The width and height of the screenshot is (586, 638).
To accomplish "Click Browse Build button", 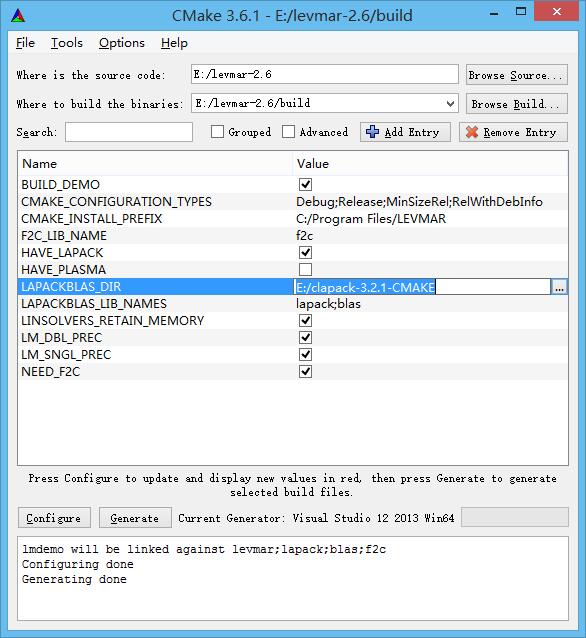I will (x=516, y=104).
